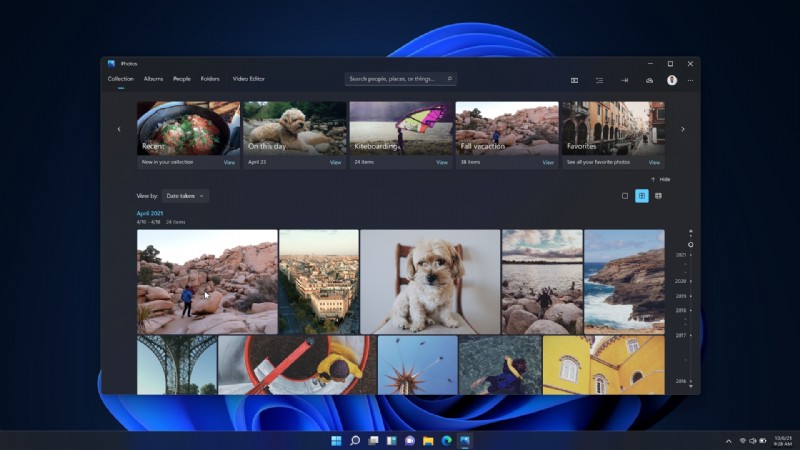Open the Favorites street card image

(613, 128)
